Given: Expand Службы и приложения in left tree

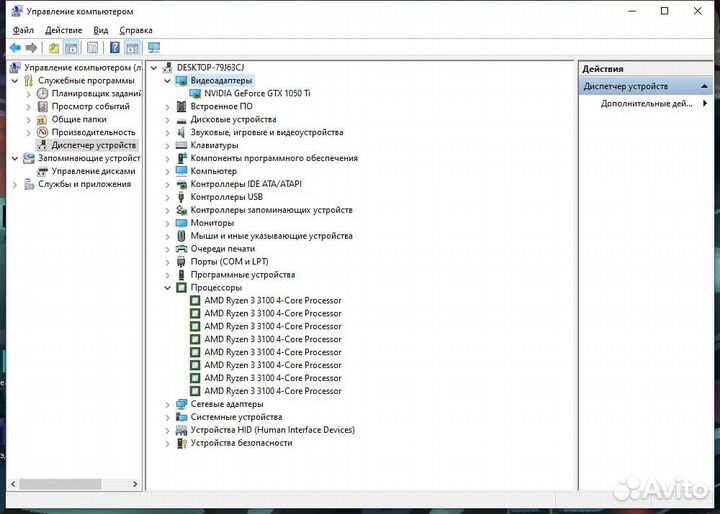Looking at the screenshot, I should (x=15, y=184).
